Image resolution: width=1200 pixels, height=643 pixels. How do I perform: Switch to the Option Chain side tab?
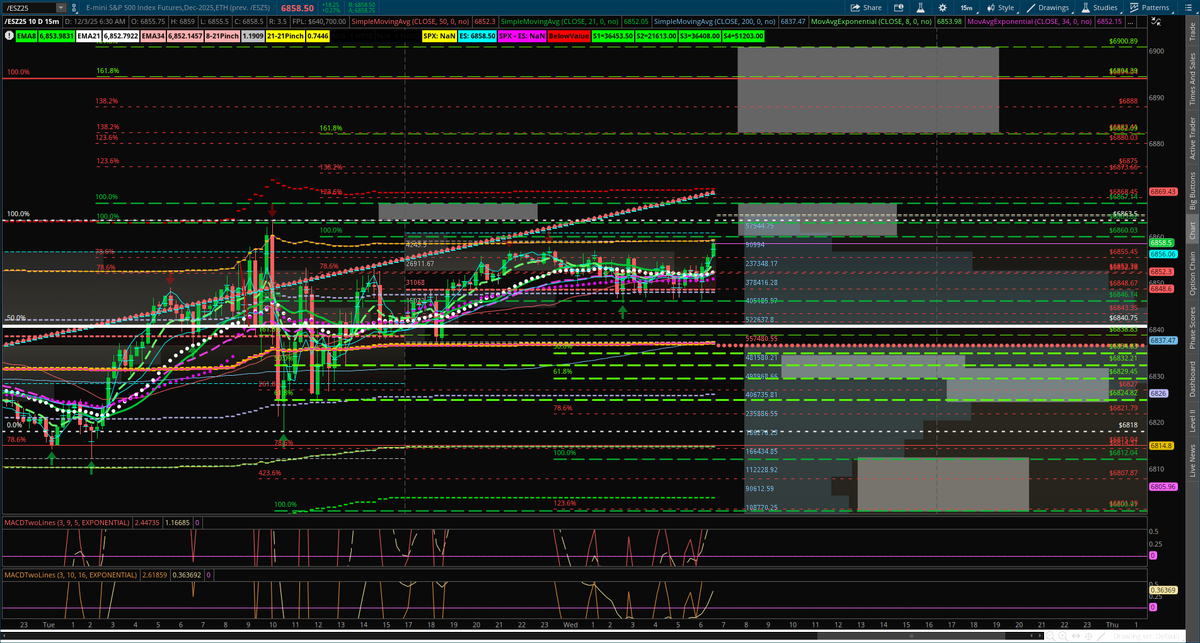[1191, 273]
